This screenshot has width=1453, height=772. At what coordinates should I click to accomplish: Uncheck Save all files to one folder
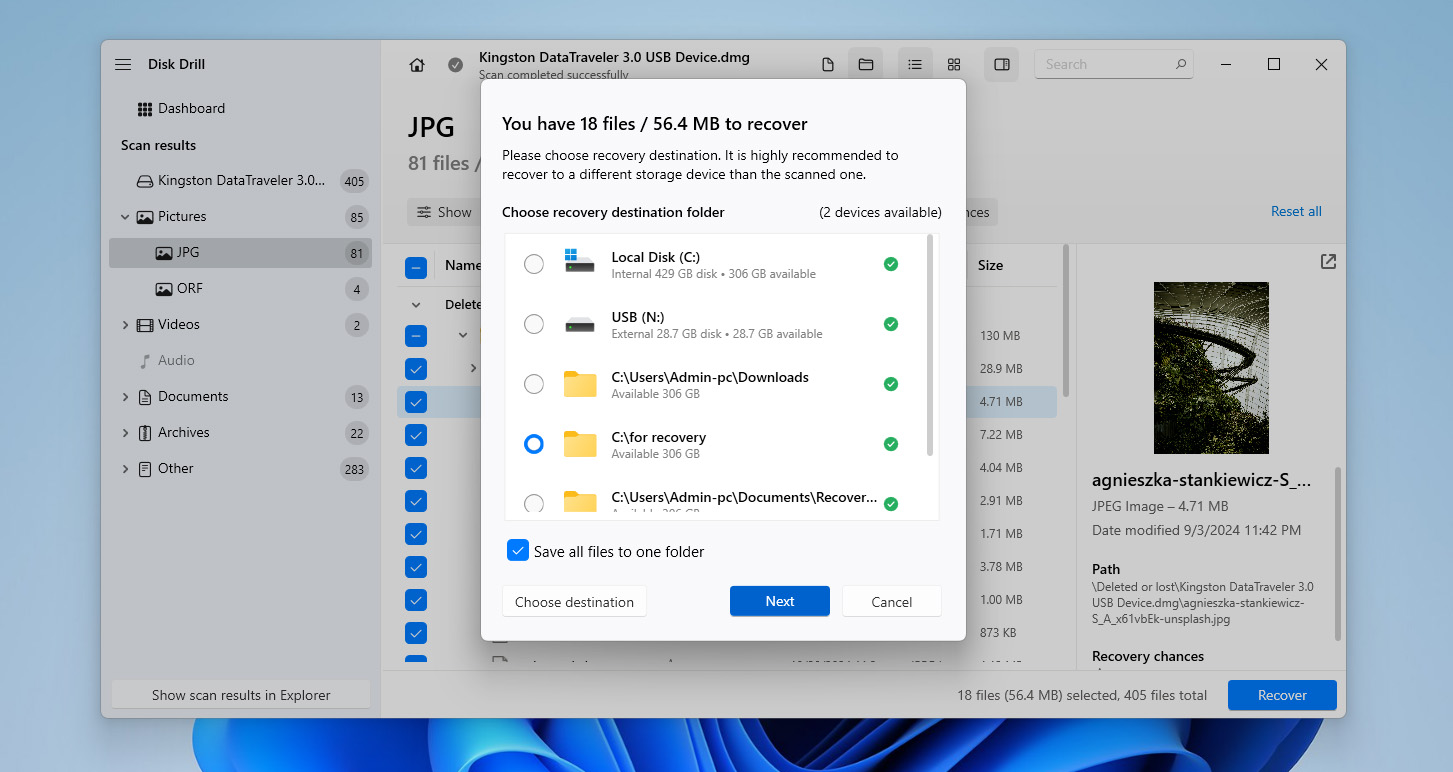(518, 551)
